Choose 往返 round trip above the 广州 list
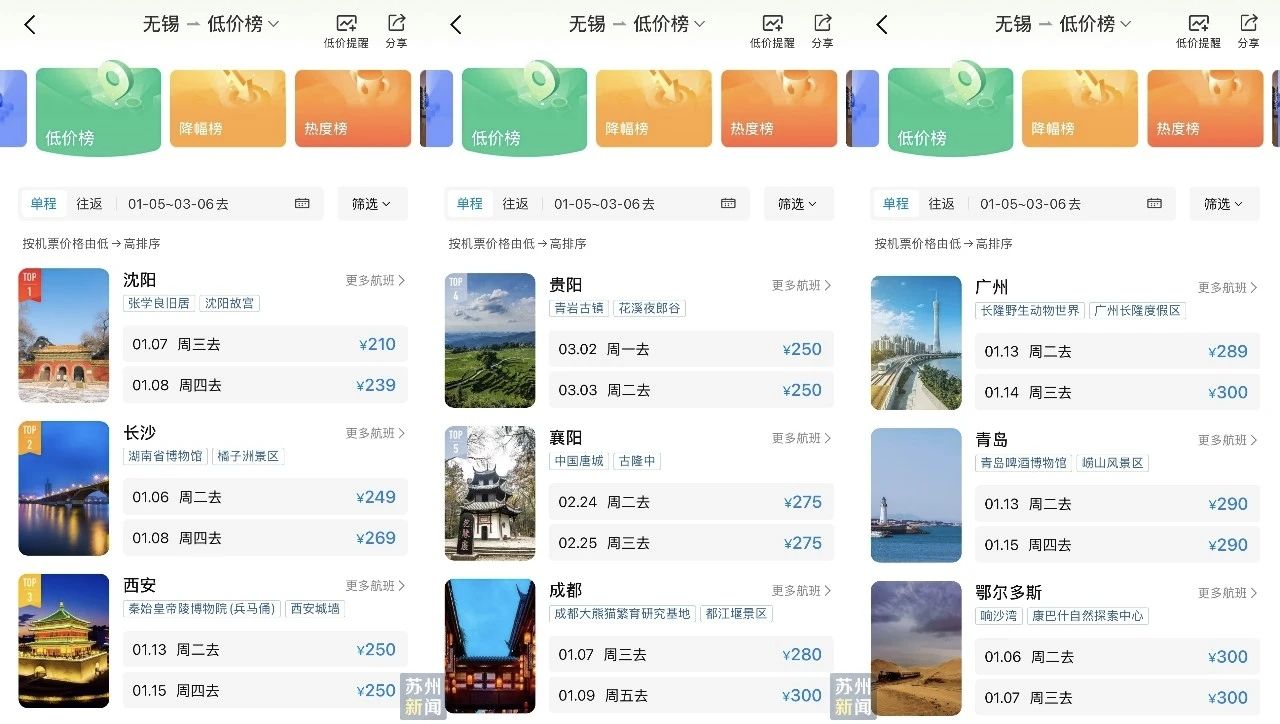The width and height of the screenshot is (1280, 724). (x=942, y=204)
